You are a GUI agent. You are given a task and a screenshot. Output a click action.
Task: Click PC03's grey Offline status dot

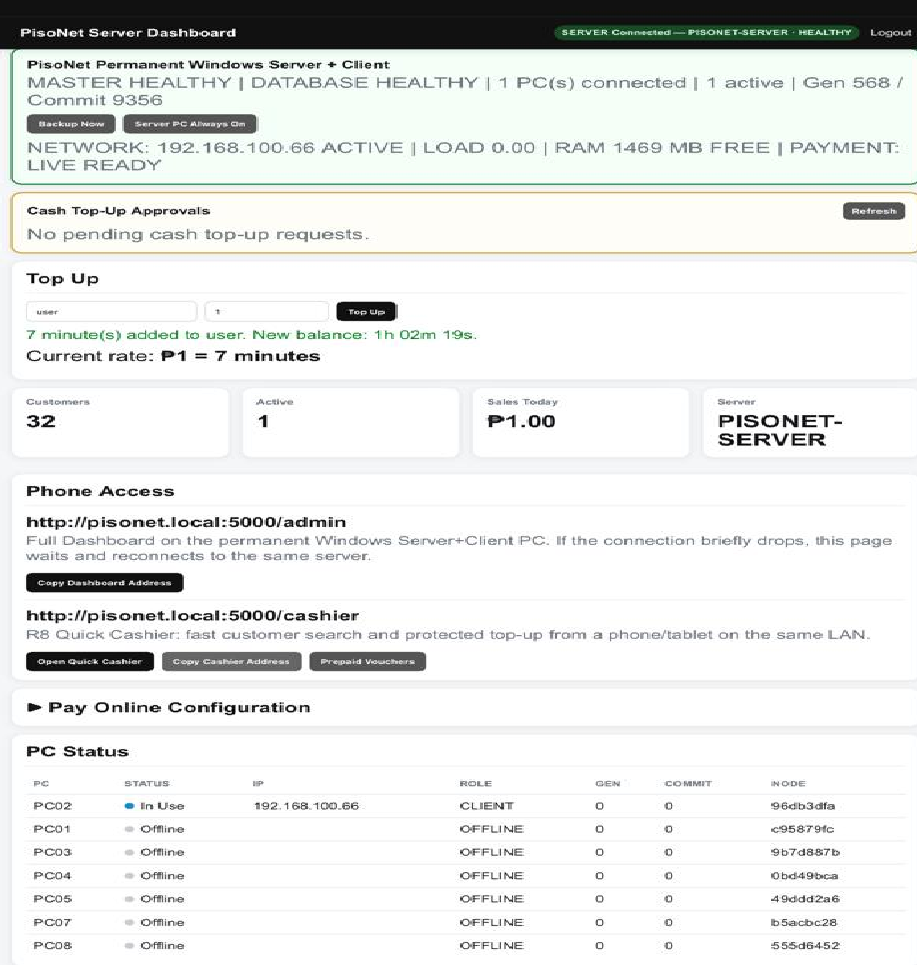(x=129, y=852)
